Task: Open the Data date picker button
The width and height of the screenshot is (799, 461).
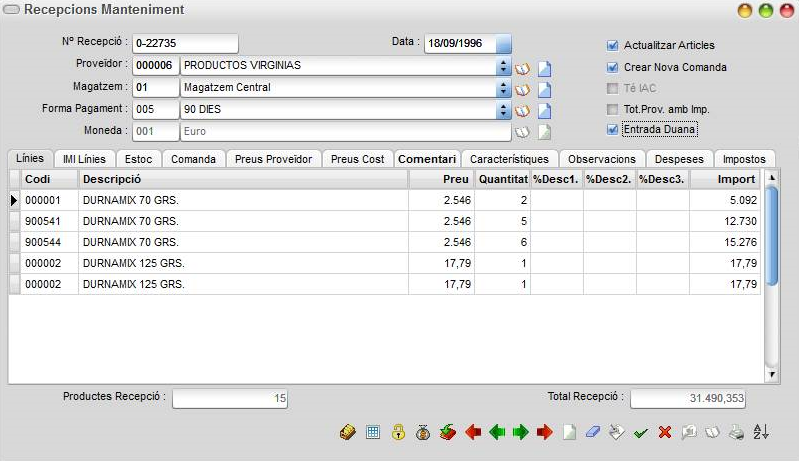Action: click(x=503, y=43)
